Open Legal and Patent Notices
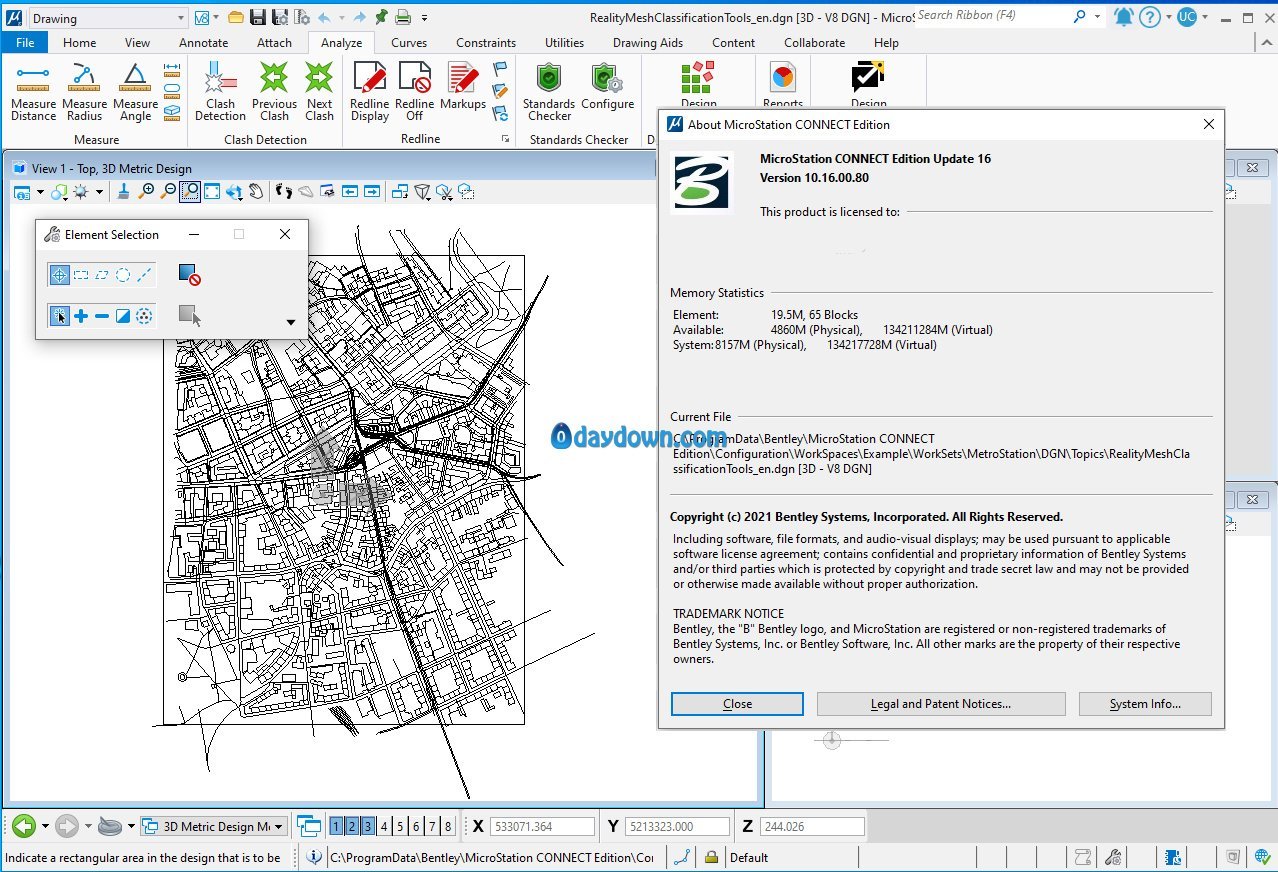Image resolution: width=1278 pixels, height=872 pixels. coord(941,704)
